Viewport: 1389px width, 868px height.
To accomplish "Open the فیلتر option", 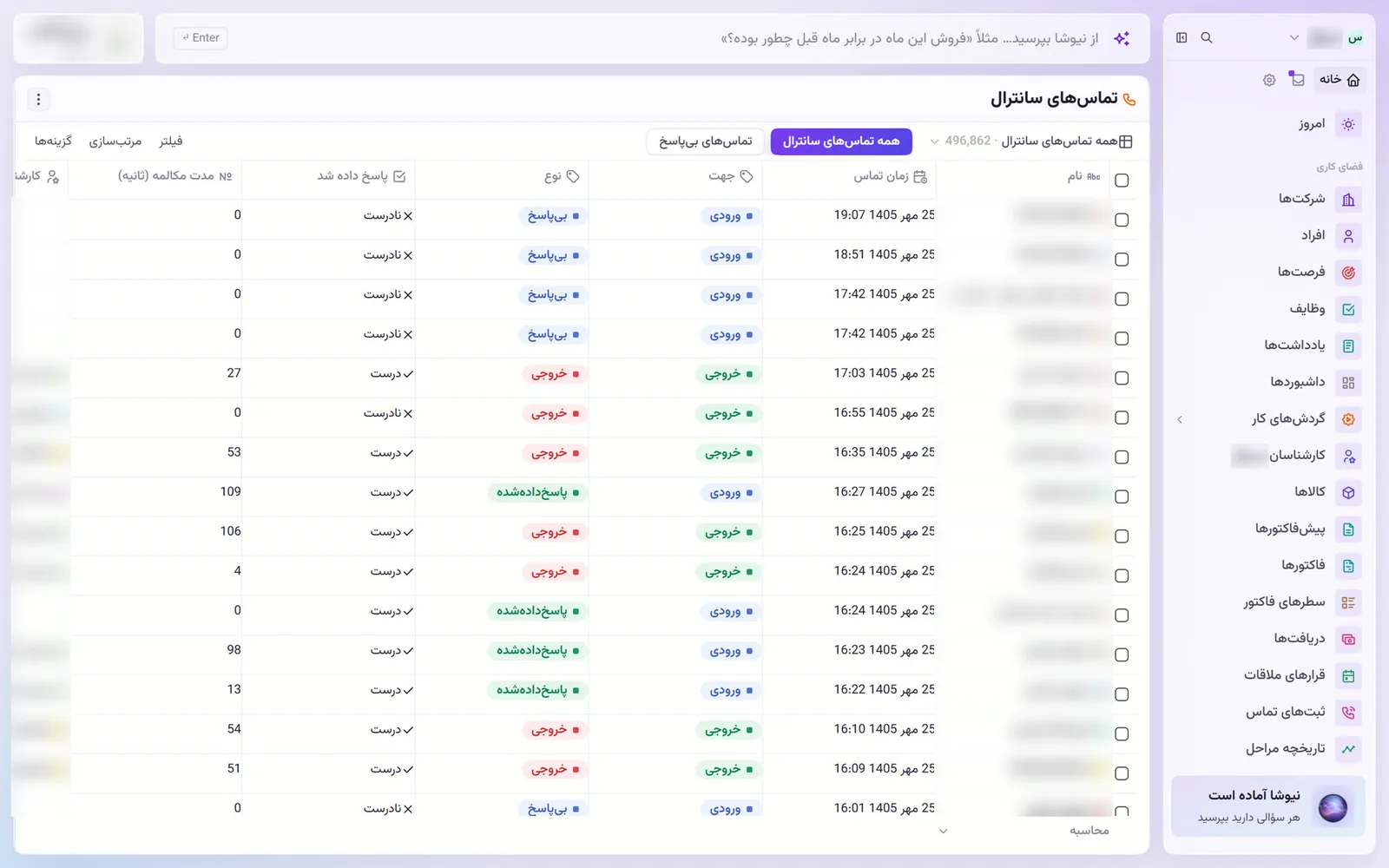I will [x=171, y=141].
